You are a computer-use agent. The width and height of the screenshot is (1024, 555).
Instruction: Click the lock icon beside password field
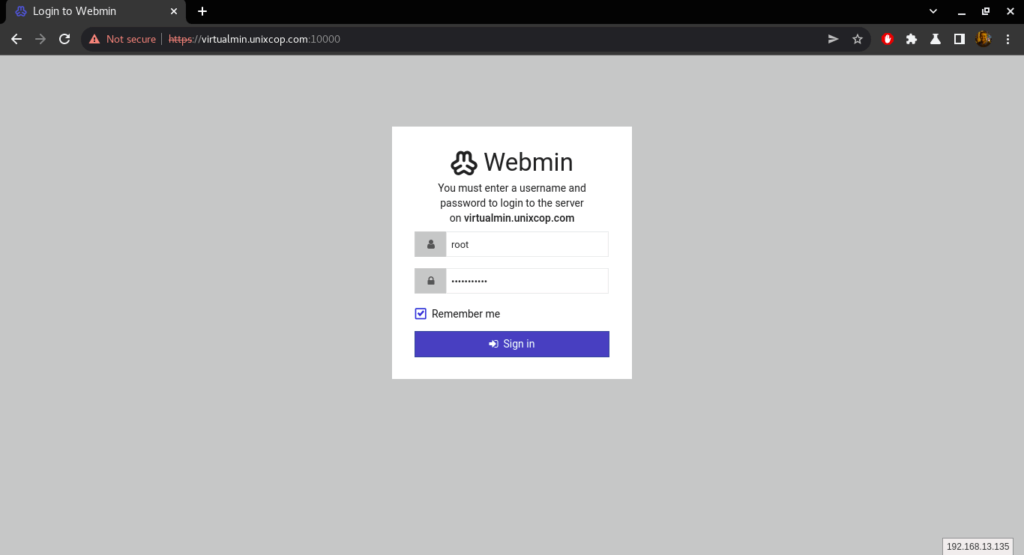pyautogui.click(x=430, y=281)
